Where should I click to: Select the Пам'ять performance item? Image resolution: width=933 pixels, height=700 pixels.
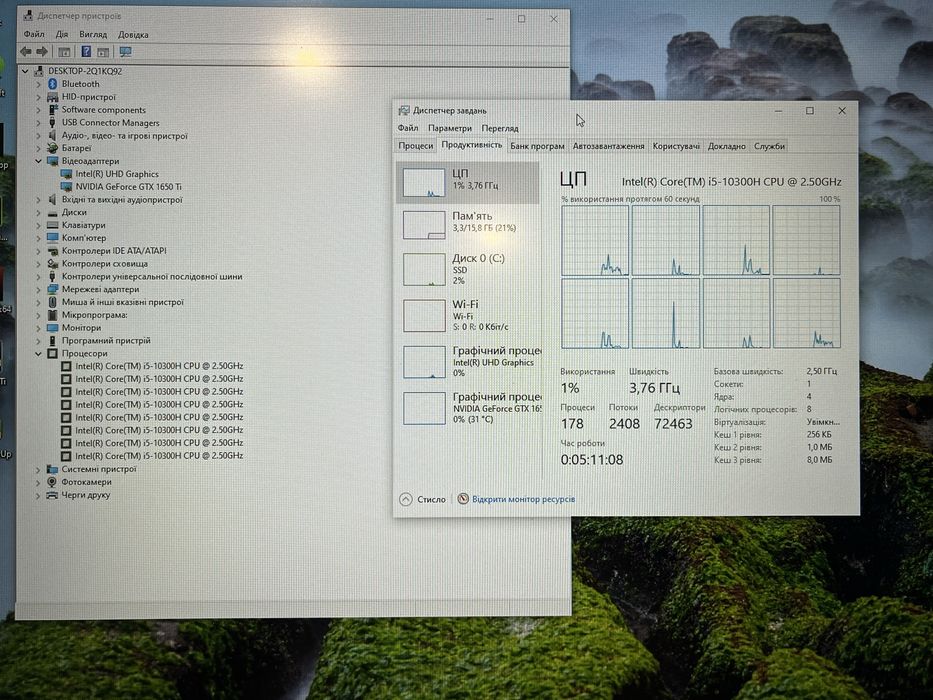point(468,224)
